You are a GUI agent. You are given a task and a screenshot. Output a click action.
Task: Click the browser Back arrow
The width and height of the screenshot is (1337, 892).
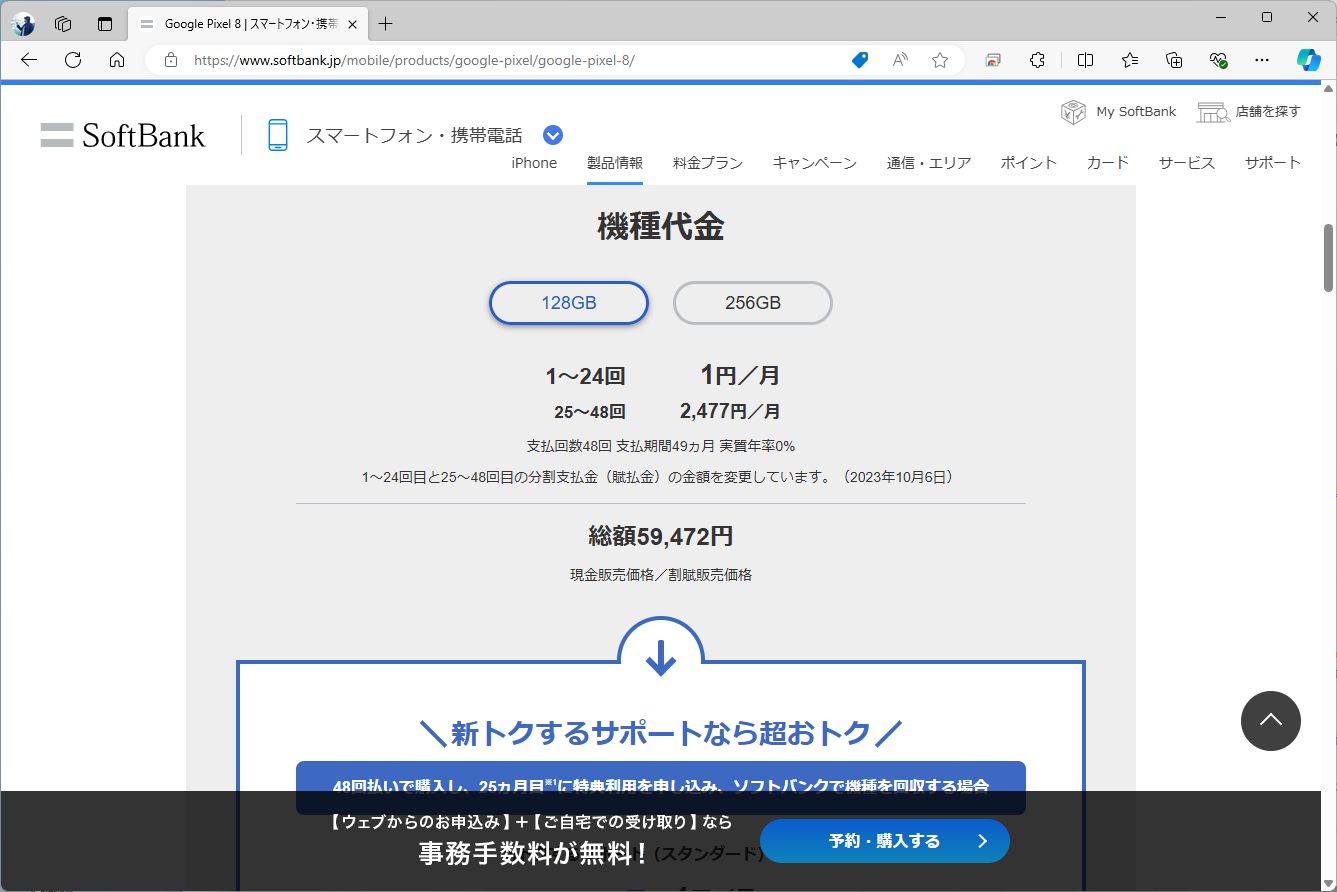tap(29, 60)
